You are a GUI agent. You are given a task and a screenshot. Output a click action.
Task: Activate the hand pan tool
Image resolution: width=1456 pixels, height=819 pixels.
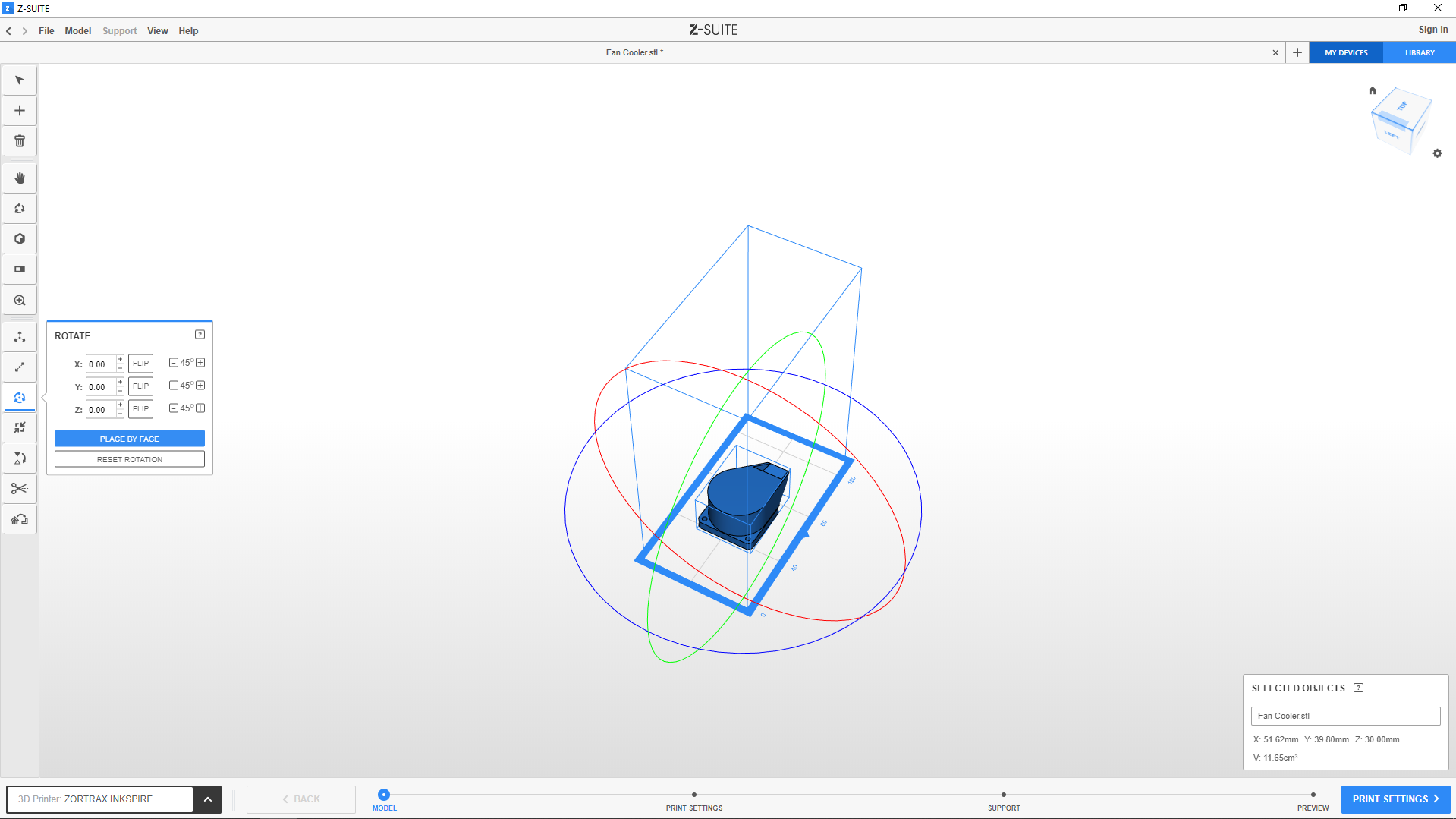point(20,178)
